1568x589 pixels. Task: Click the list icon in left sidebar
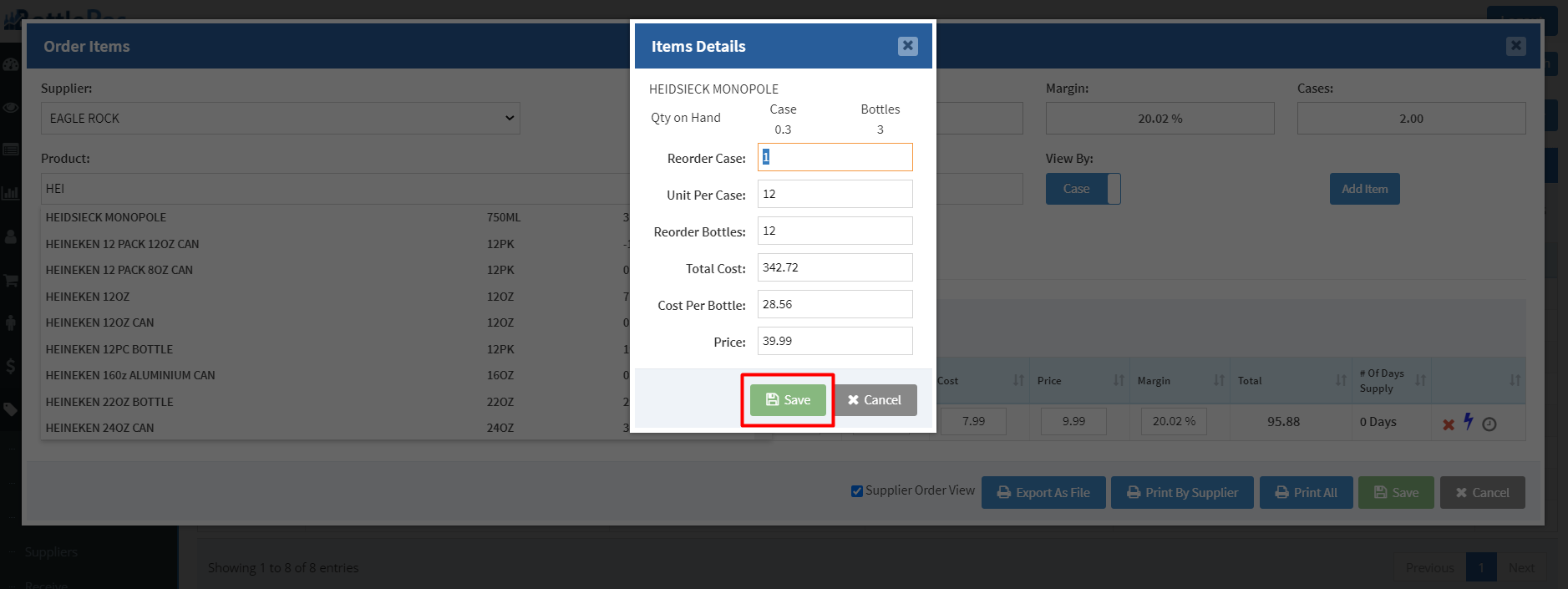point(10,150)
